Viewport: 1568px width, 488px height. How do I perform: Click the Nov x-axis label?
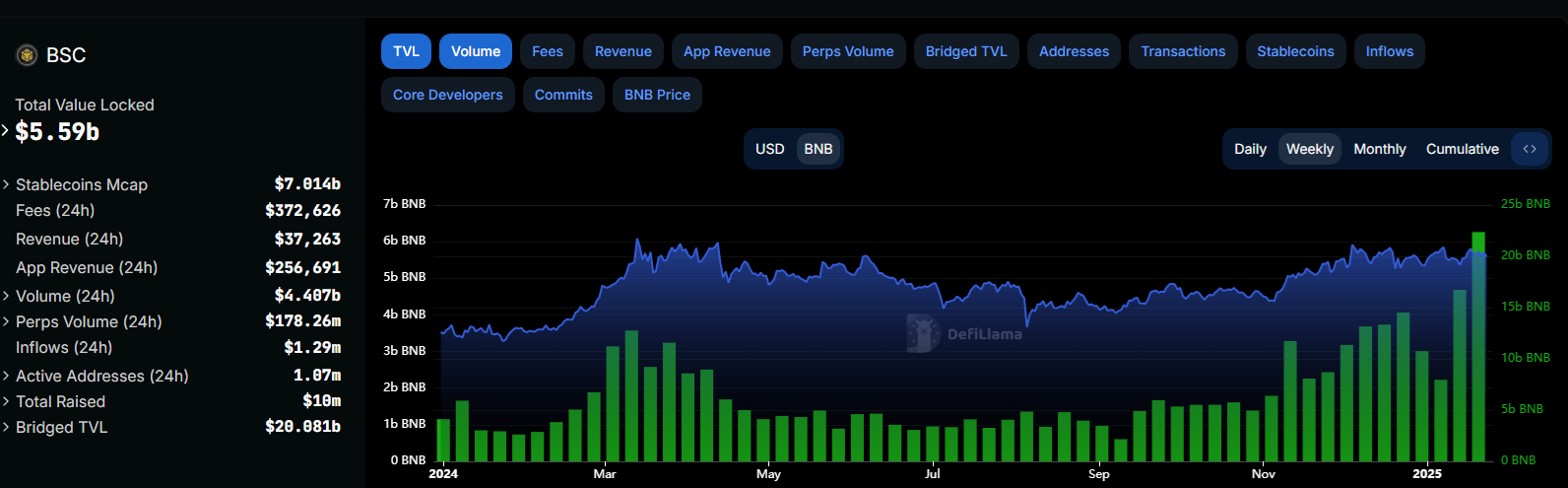click(1264, 474)
